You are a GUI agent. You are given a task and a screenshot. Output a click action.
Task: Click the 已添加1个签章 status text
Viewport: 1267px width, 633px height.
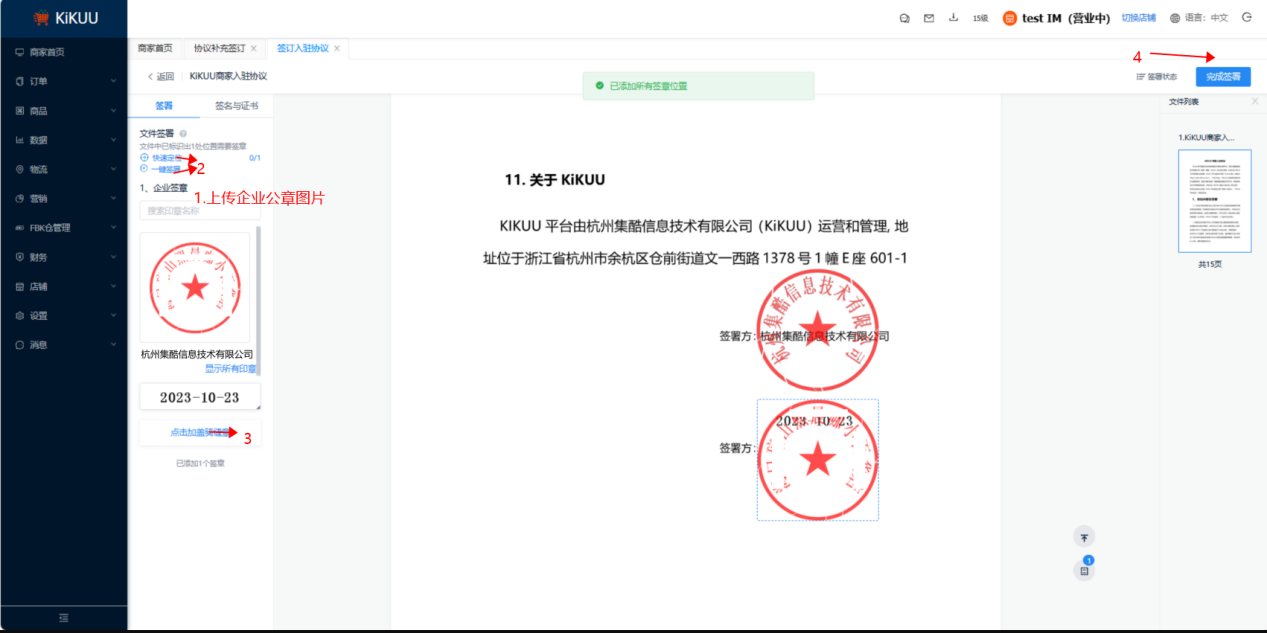(x=200, y=464)
